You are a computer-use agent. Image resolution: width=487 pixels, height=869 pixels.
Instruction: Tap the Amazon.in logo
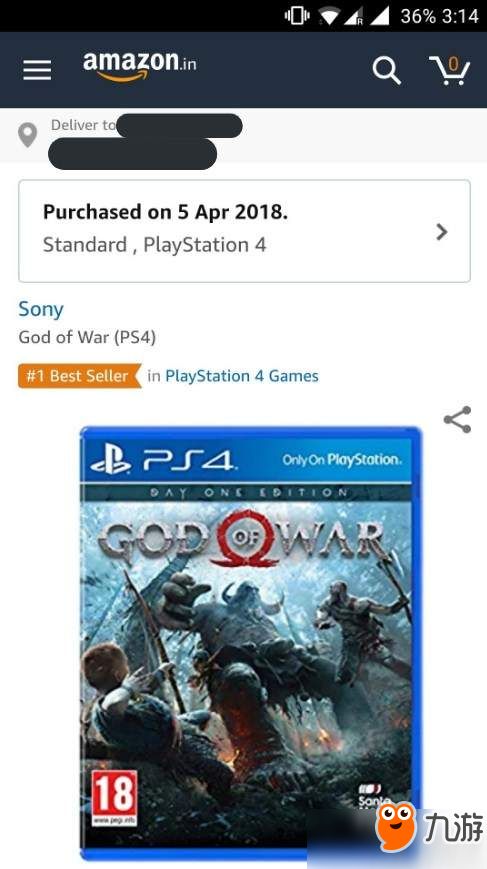coord(139,67)
